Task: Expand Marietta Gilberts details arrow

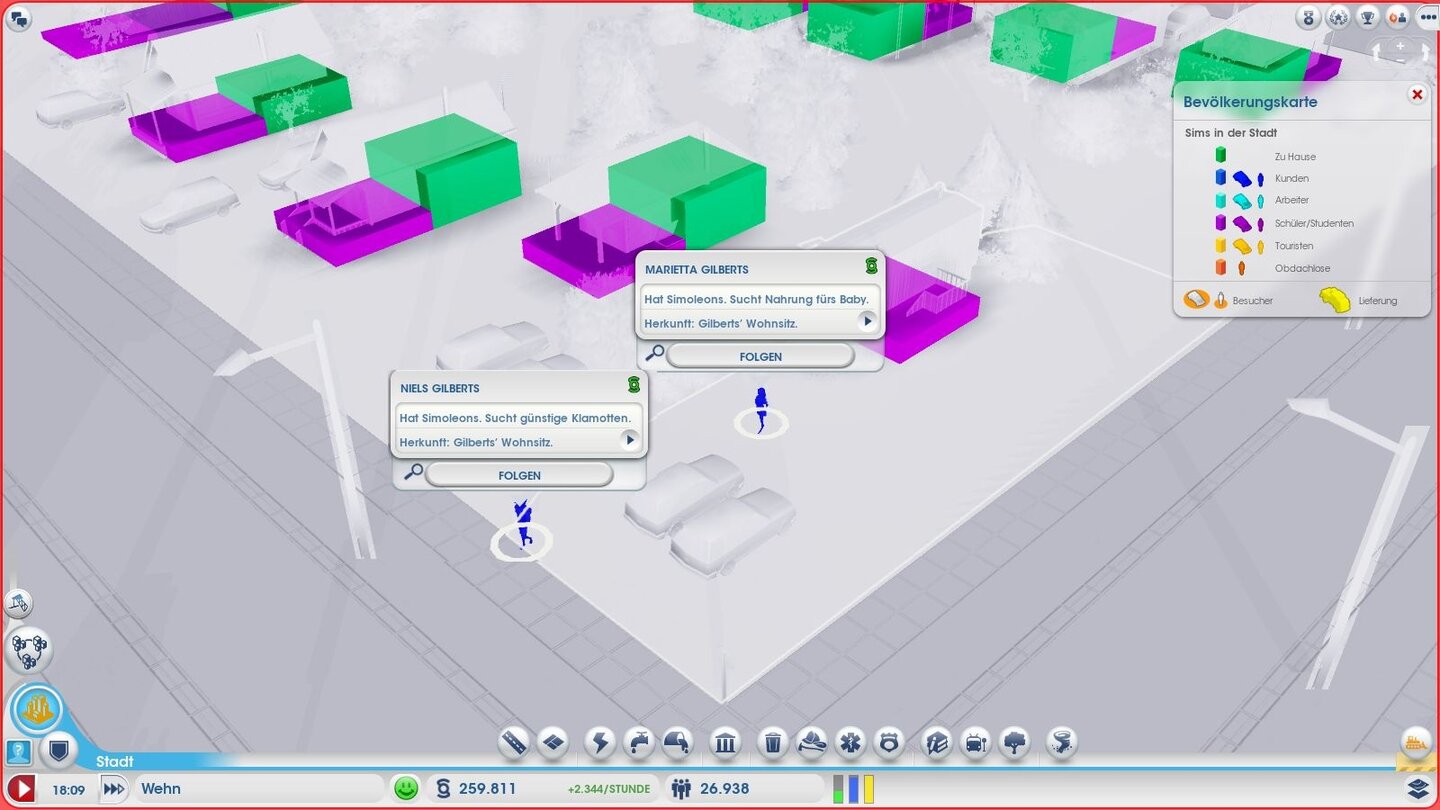Action: coord(867,321)
